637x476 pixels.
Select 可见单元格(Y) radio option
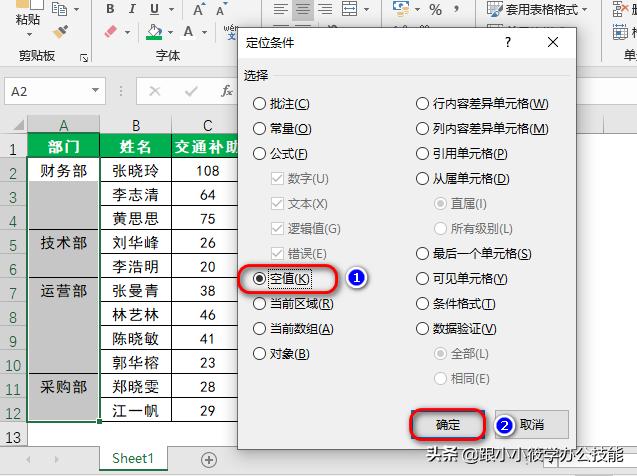point(462,279)
